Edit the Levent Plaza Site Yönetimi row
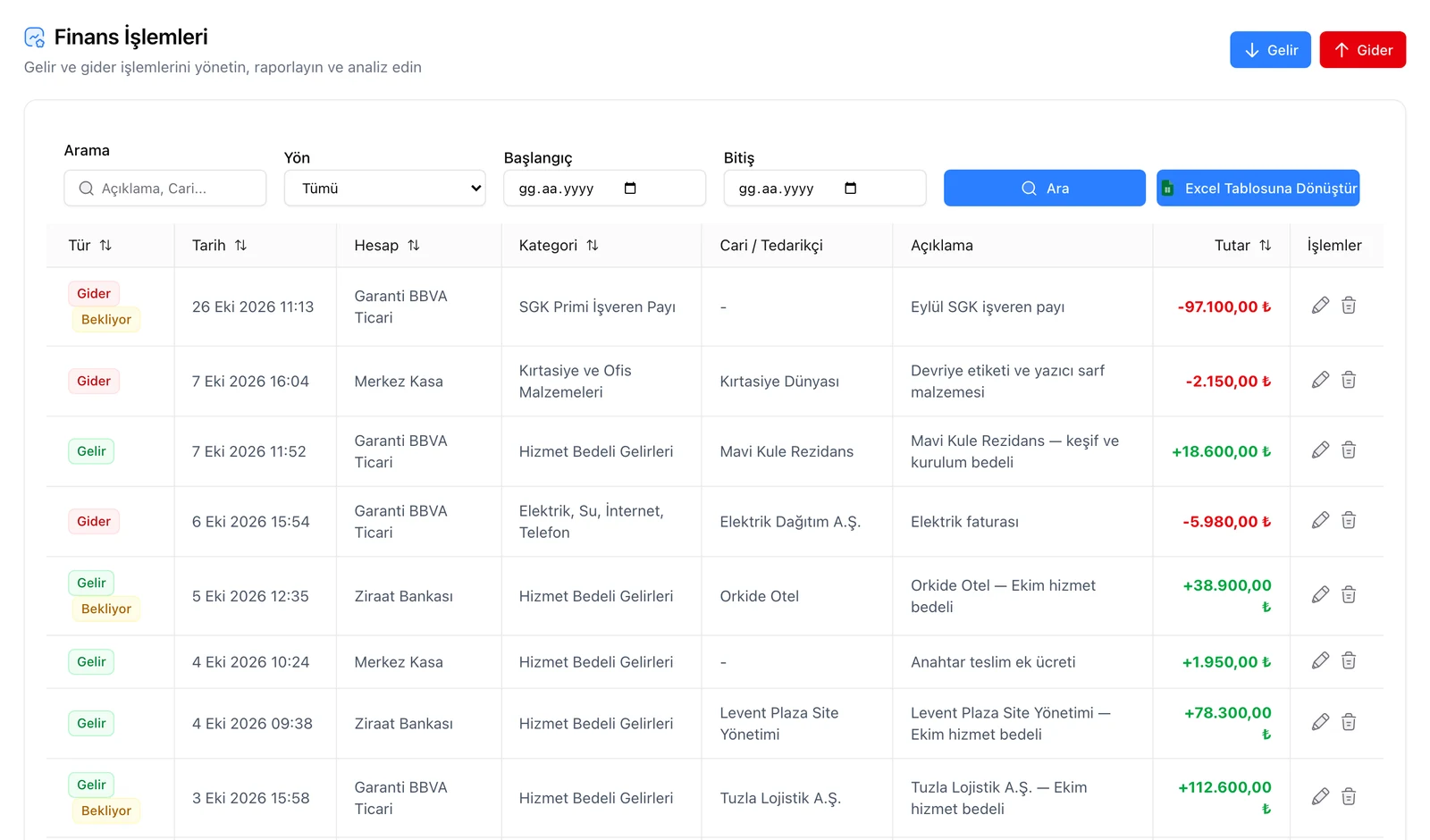1430x840 pixels. [x=1320, y=722]
